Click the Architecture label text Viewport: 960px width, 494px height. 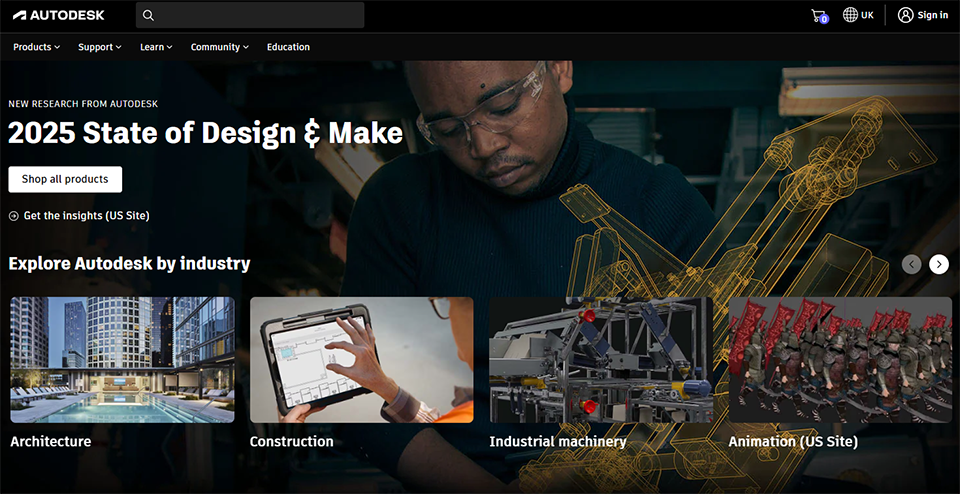51,441
